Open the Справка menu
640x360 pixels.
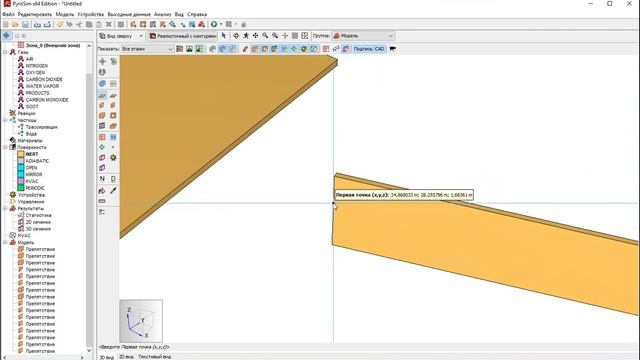(x=197, y=14)
